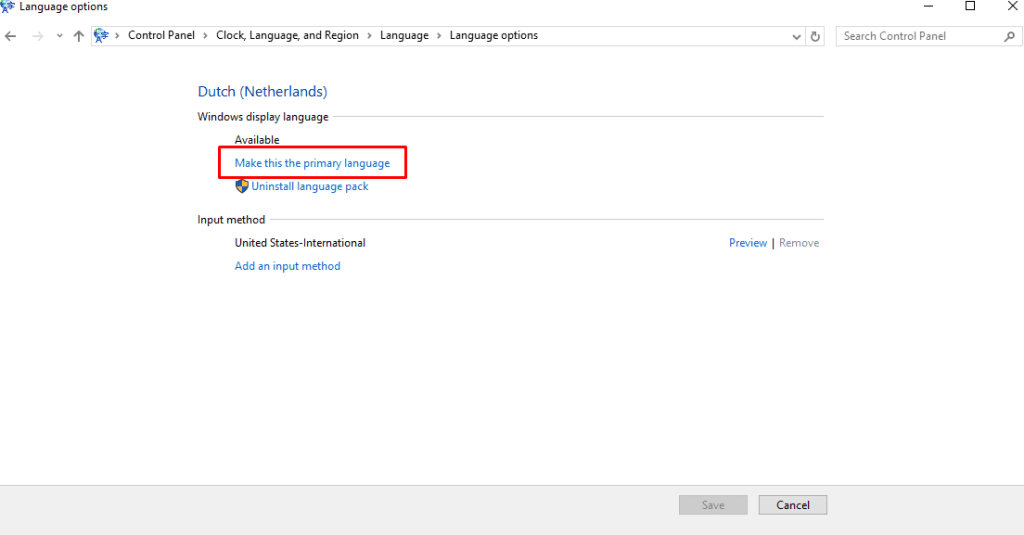Click the shield icon beside Uninstall language pack
This screenshot has height=535, width=1024.
tap(242, 186)
